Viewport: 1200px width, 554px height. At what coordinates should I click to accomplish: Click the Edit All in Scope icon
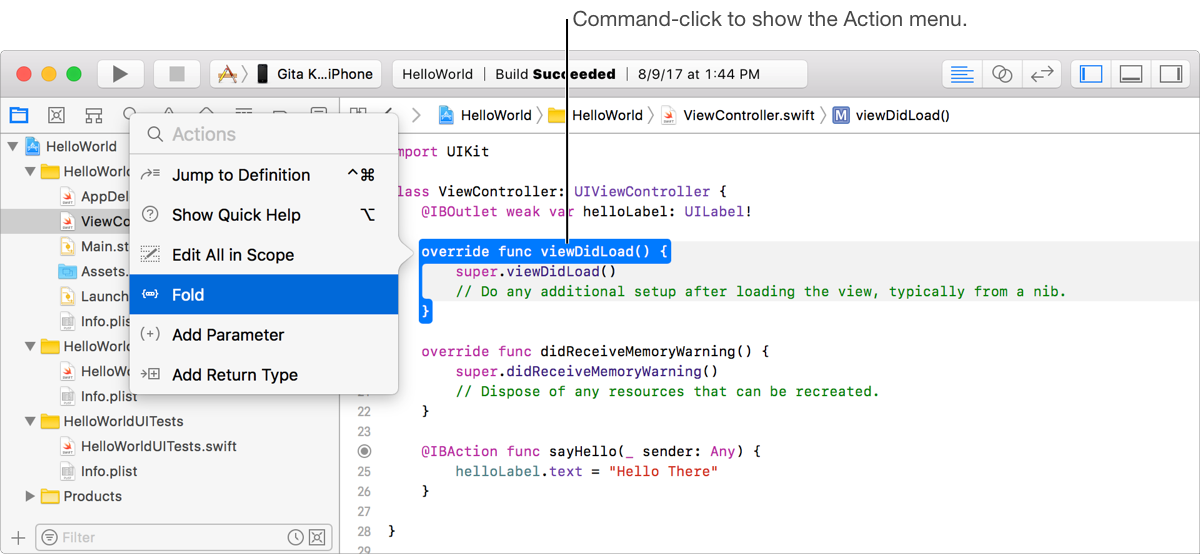150,255
